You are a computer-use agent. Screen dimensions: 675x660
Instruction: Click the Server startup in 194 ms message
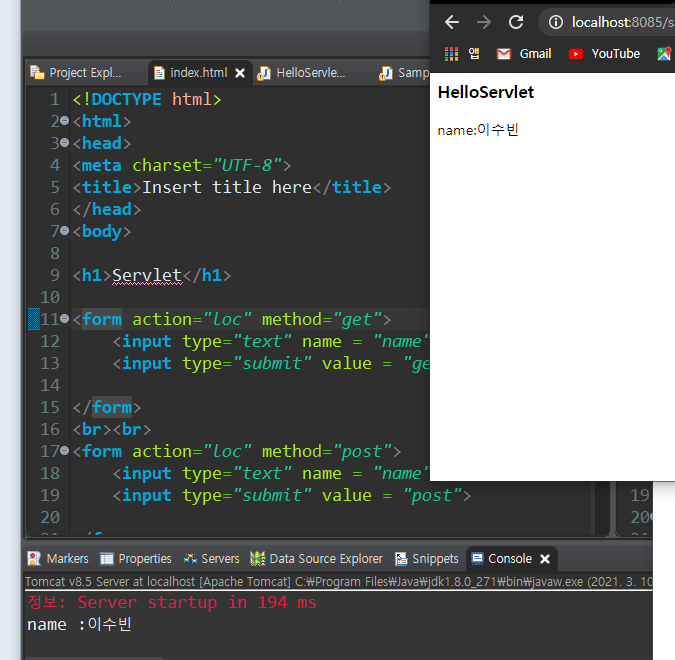click(x=172, y=602)
